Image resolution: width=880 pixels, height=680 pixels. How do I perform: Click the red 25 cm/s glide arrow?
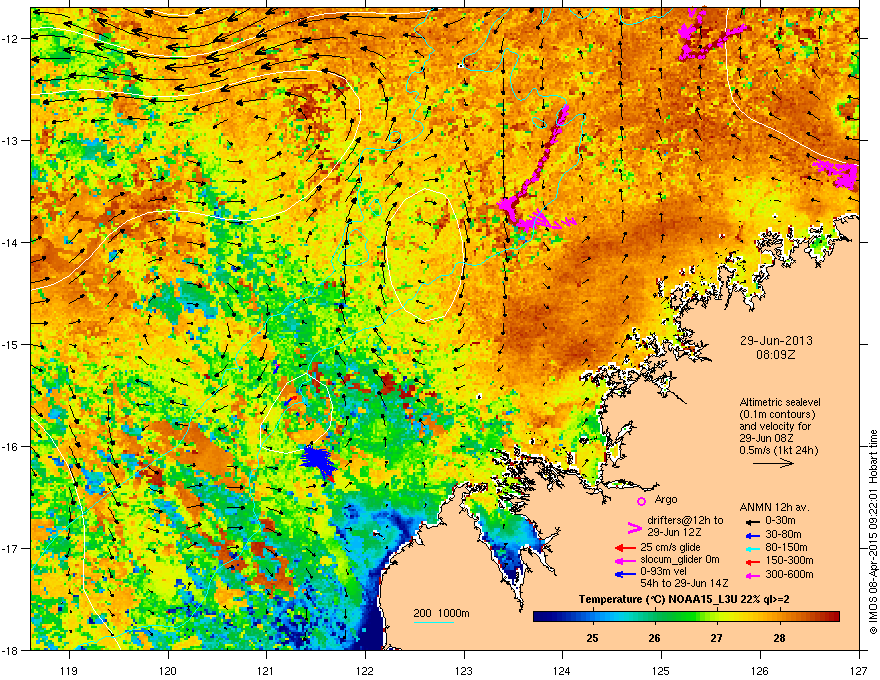coord(625,548)
